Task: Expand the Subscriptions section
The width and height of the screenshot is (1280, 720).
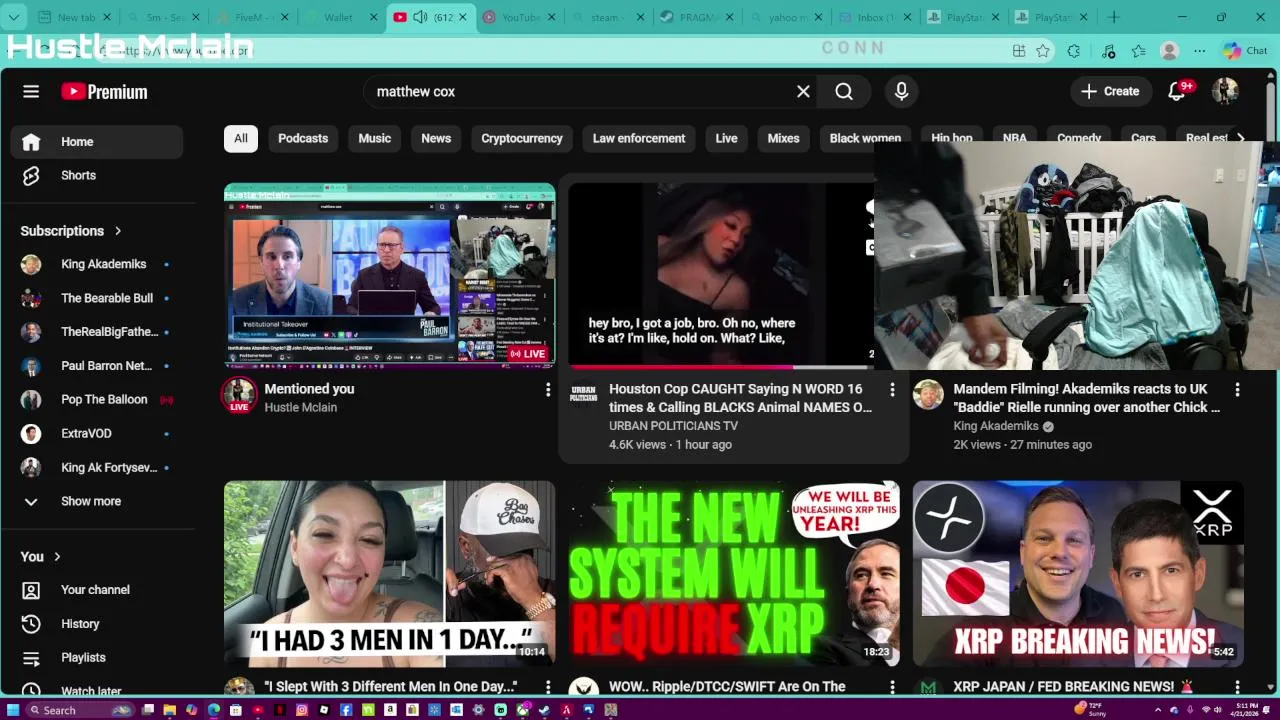Action: 71,230
